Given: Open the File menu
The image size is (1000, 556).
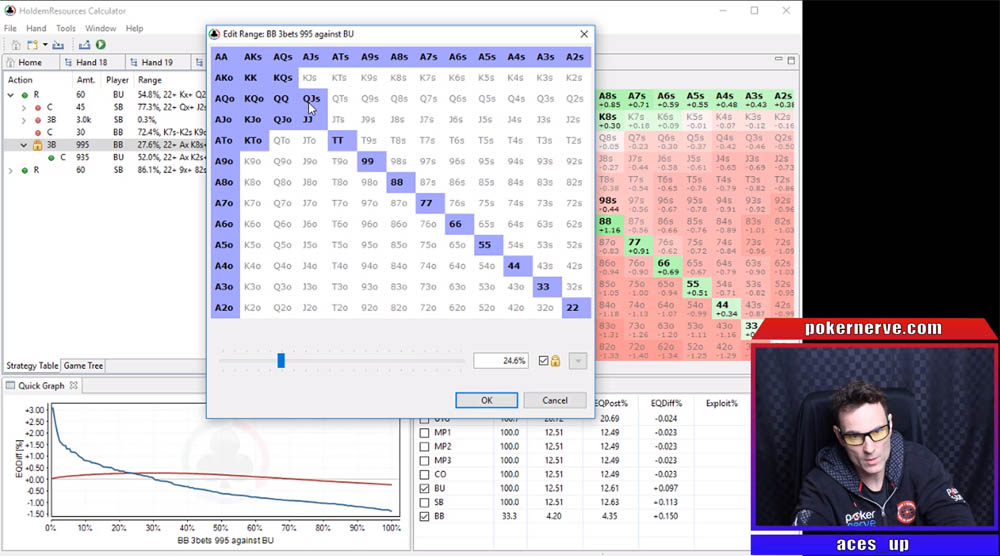Looking at the screenshot, I should click(x=10, y=28).
